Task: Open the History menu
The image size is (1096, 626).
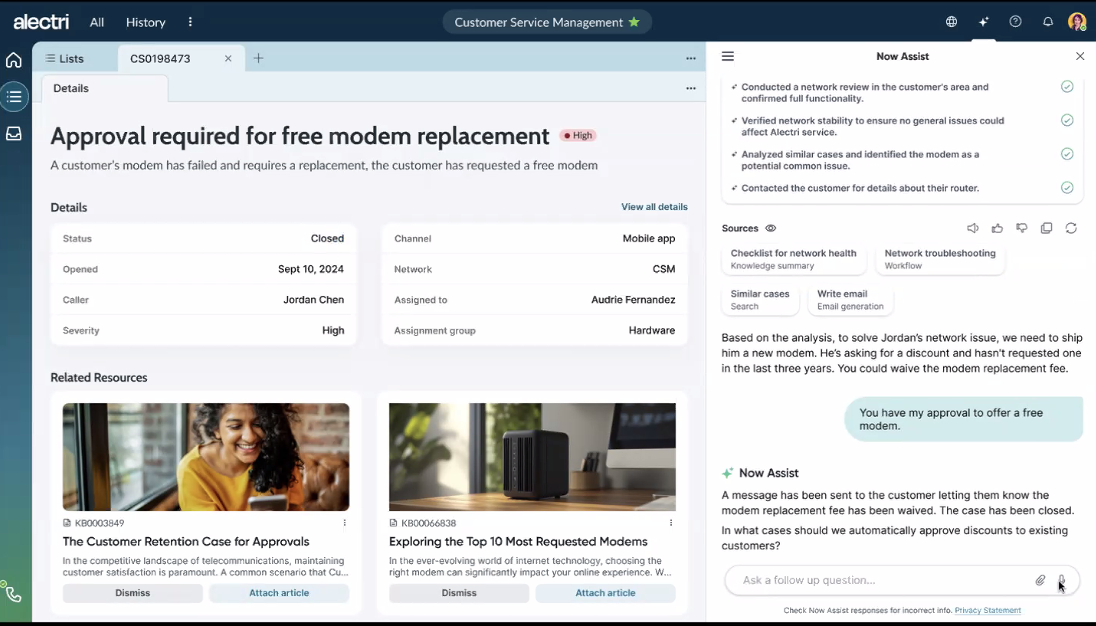Action: 146,22
